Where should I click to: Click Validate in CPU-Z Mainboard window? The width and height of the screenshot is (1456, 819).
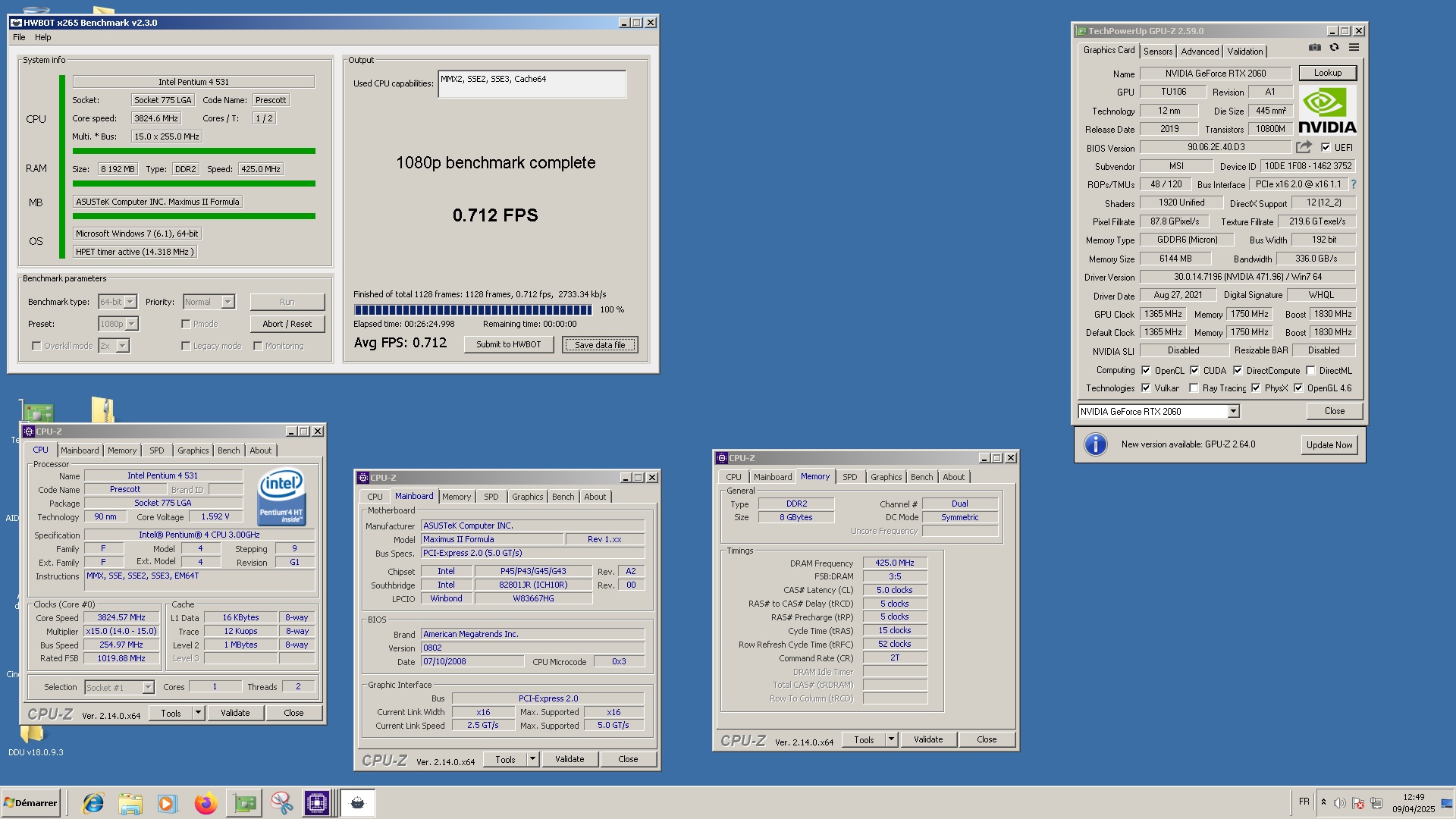tap(570, 759)
